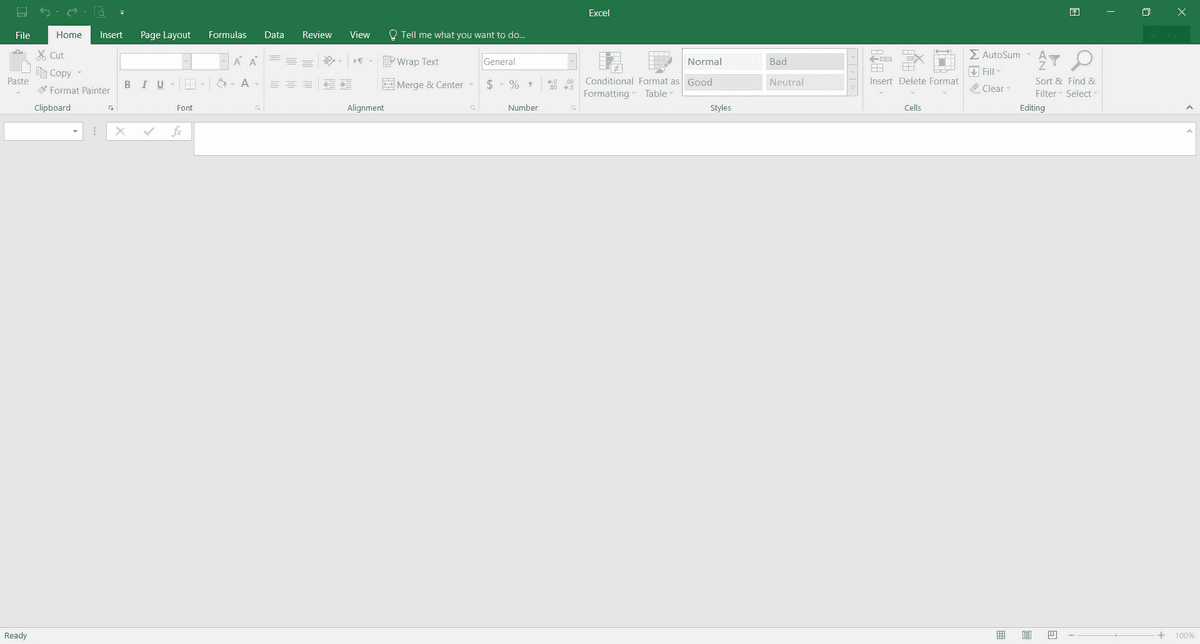Click the AutoSum sigma button
The height and width of the screenshot is (644, 1200).
[995, 54]
